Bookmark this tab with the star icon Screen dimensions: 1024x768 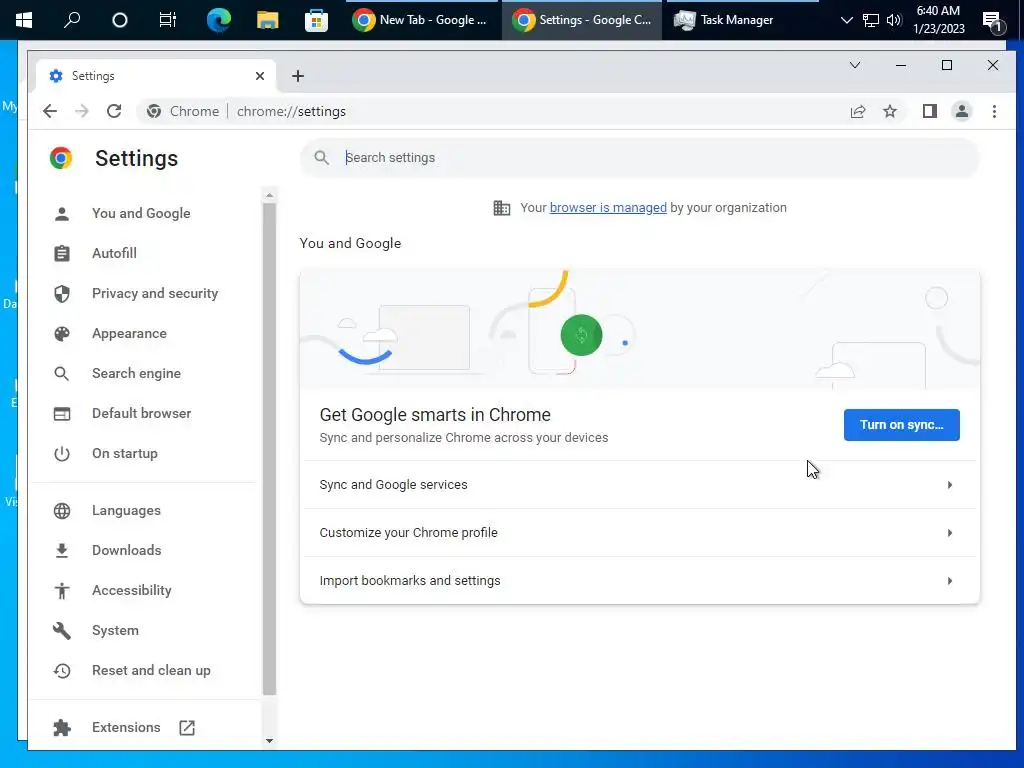pos(890,112)
